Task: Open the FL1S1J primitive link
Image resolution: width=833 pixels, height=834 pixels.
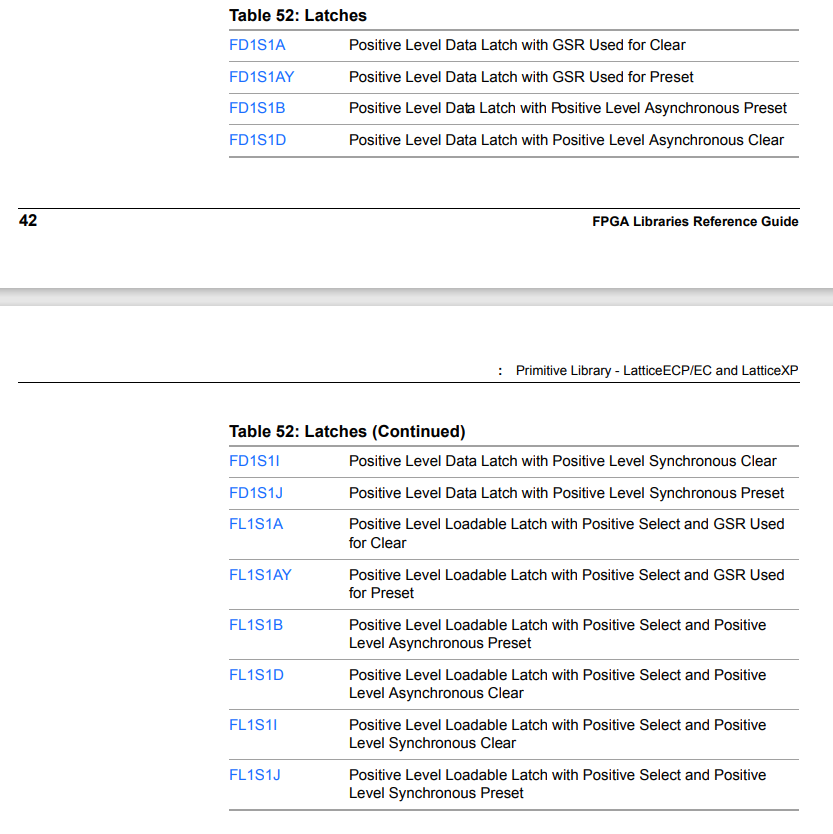Action: (x=255, y=775)
